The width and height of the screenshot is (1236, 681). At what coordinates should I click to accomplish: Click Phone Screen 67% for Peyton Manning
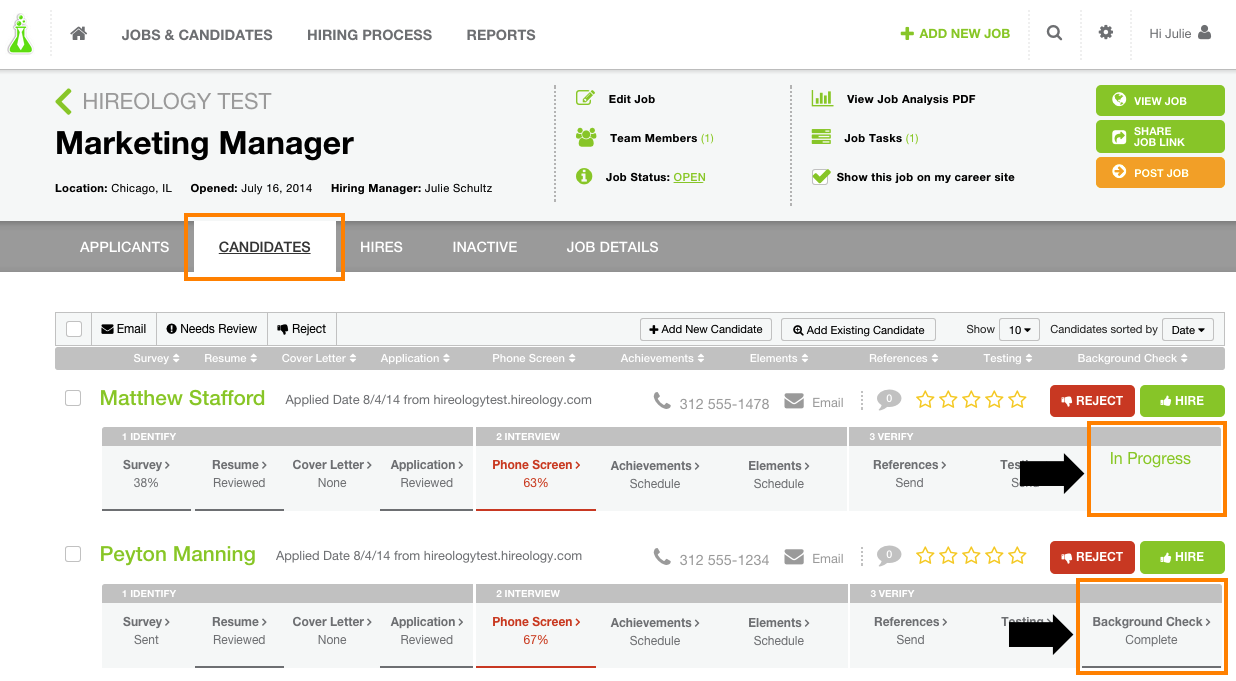536,629
